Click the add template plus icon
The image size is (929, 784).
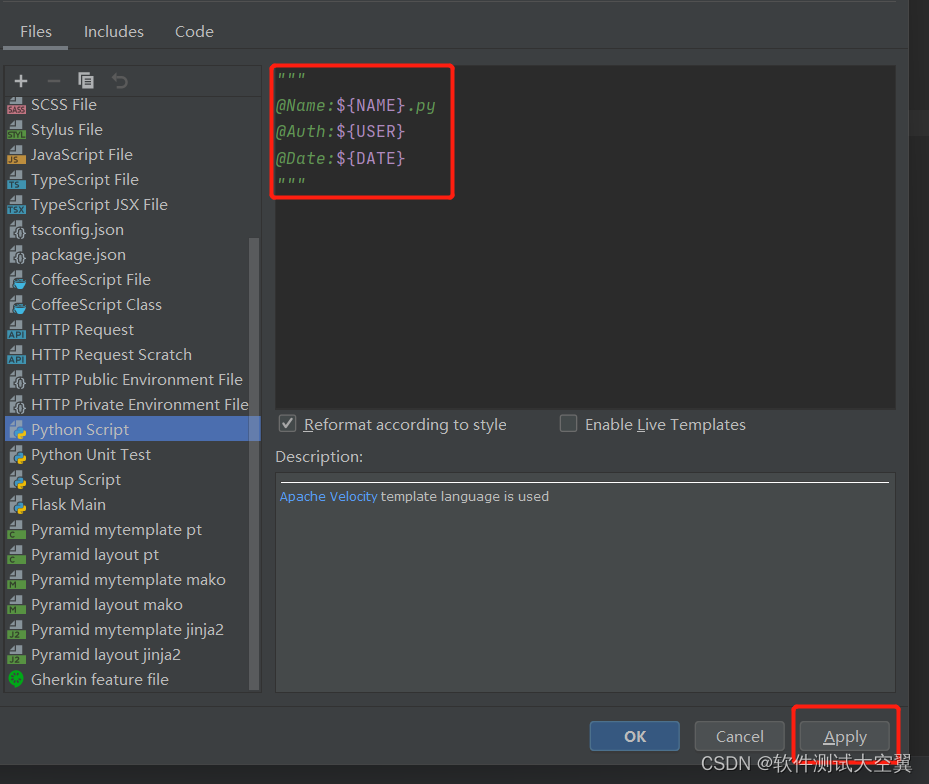21,81
